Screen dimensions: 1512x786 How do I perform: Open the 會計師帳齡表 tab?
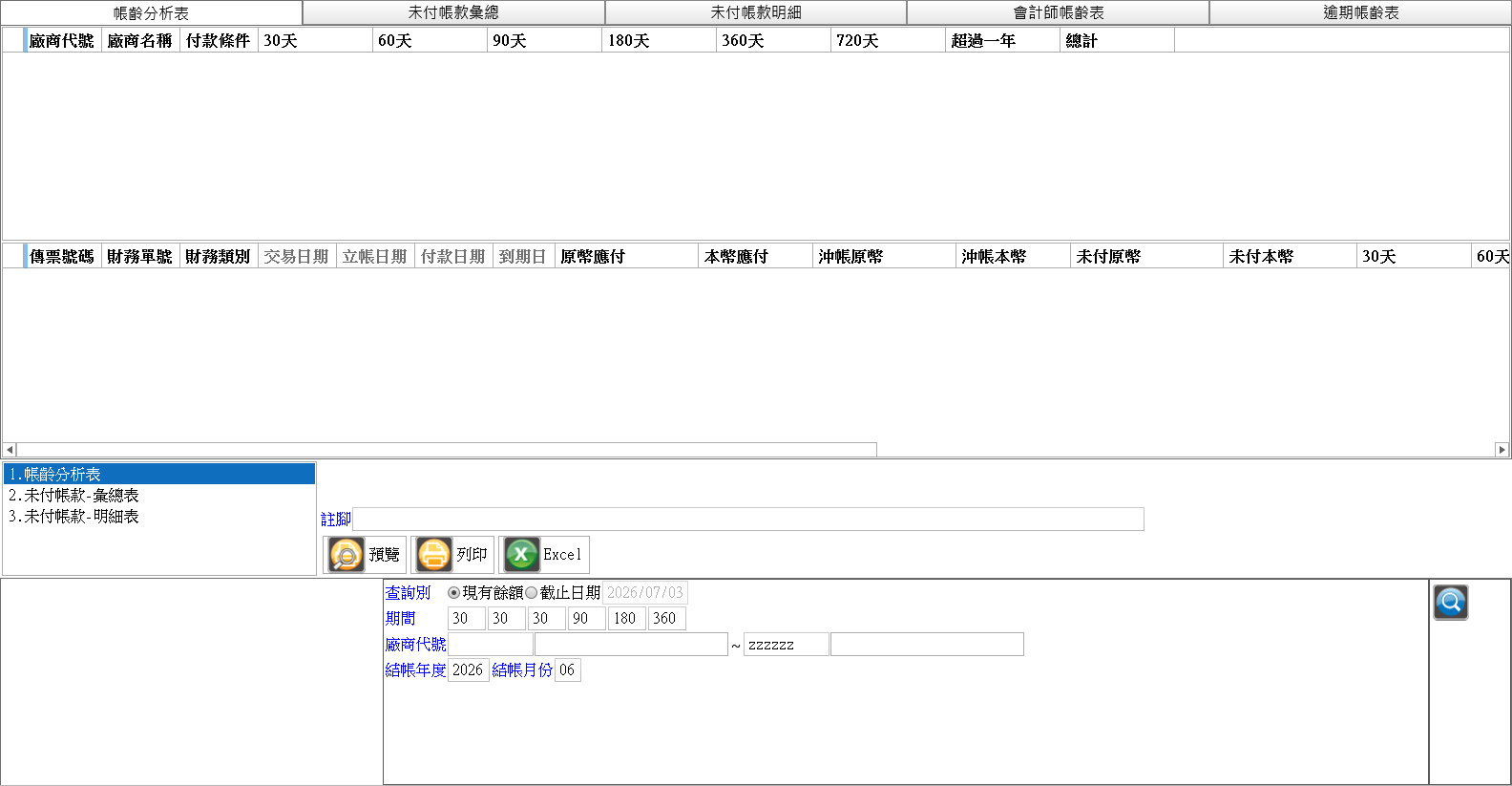pos(1059,12)
